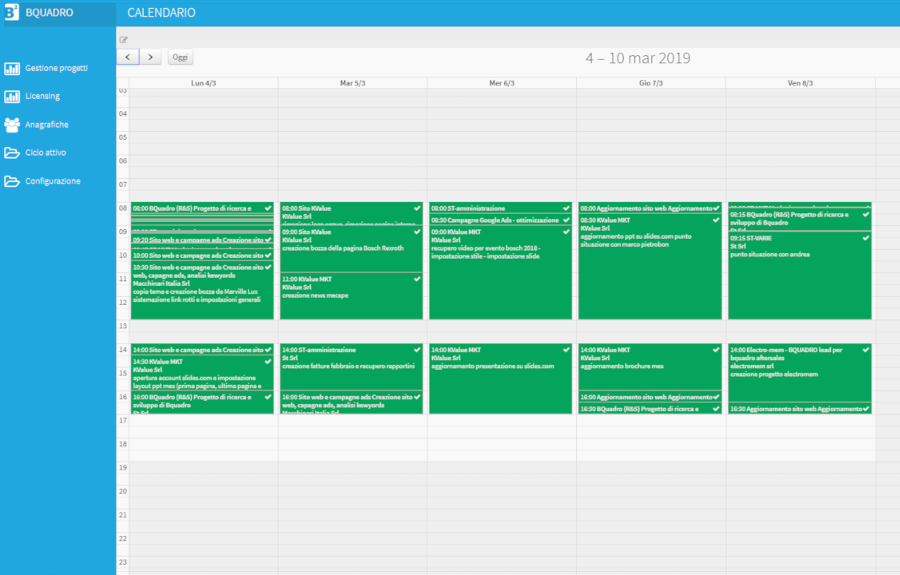Viewport: 900px width, 575px height.
Task: Open Friday 14:00 Electro-mem BQUADRO lead event
Action: (x=800, y=373)
